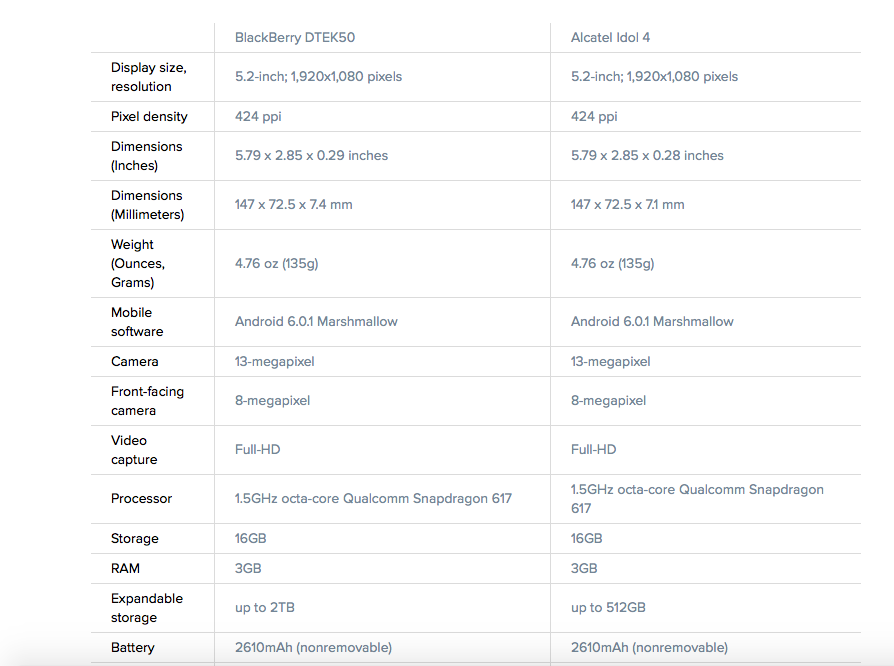Select the Display size, resolution row label

click(148, 77)
